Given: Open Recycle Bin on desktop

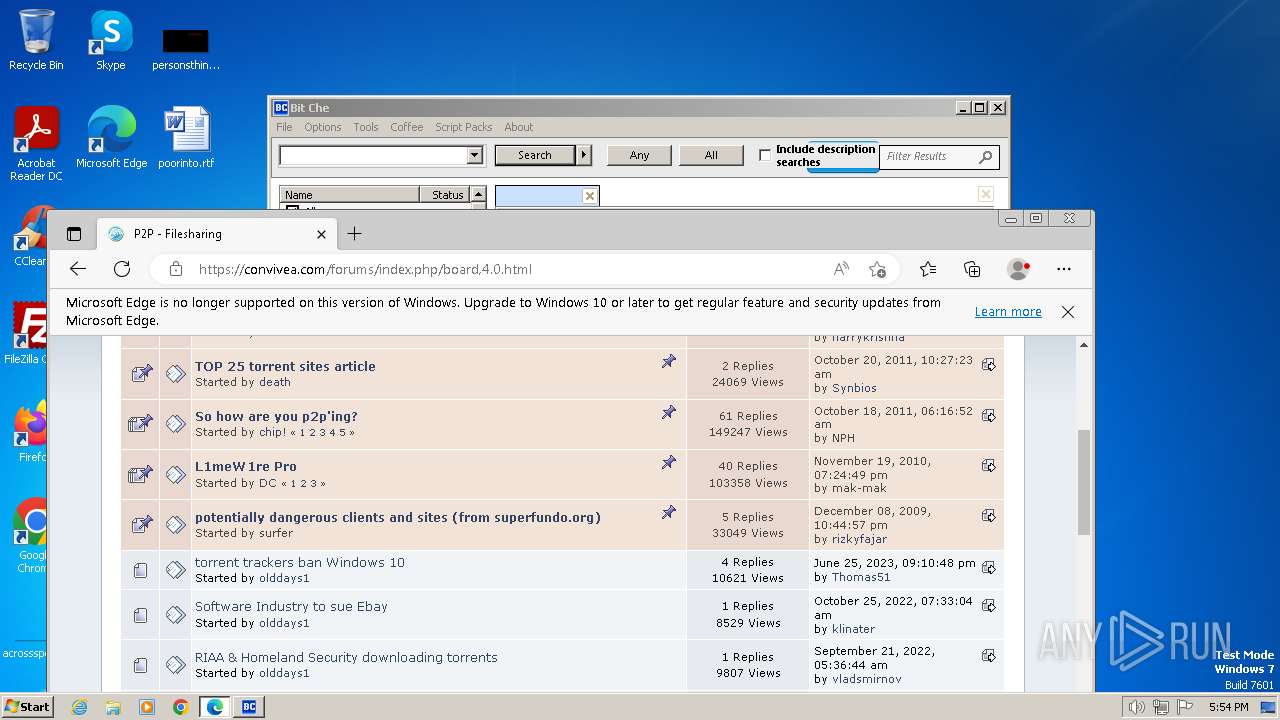Looking at the screenshot, I should pyautogui.click(x=36, y=41).
